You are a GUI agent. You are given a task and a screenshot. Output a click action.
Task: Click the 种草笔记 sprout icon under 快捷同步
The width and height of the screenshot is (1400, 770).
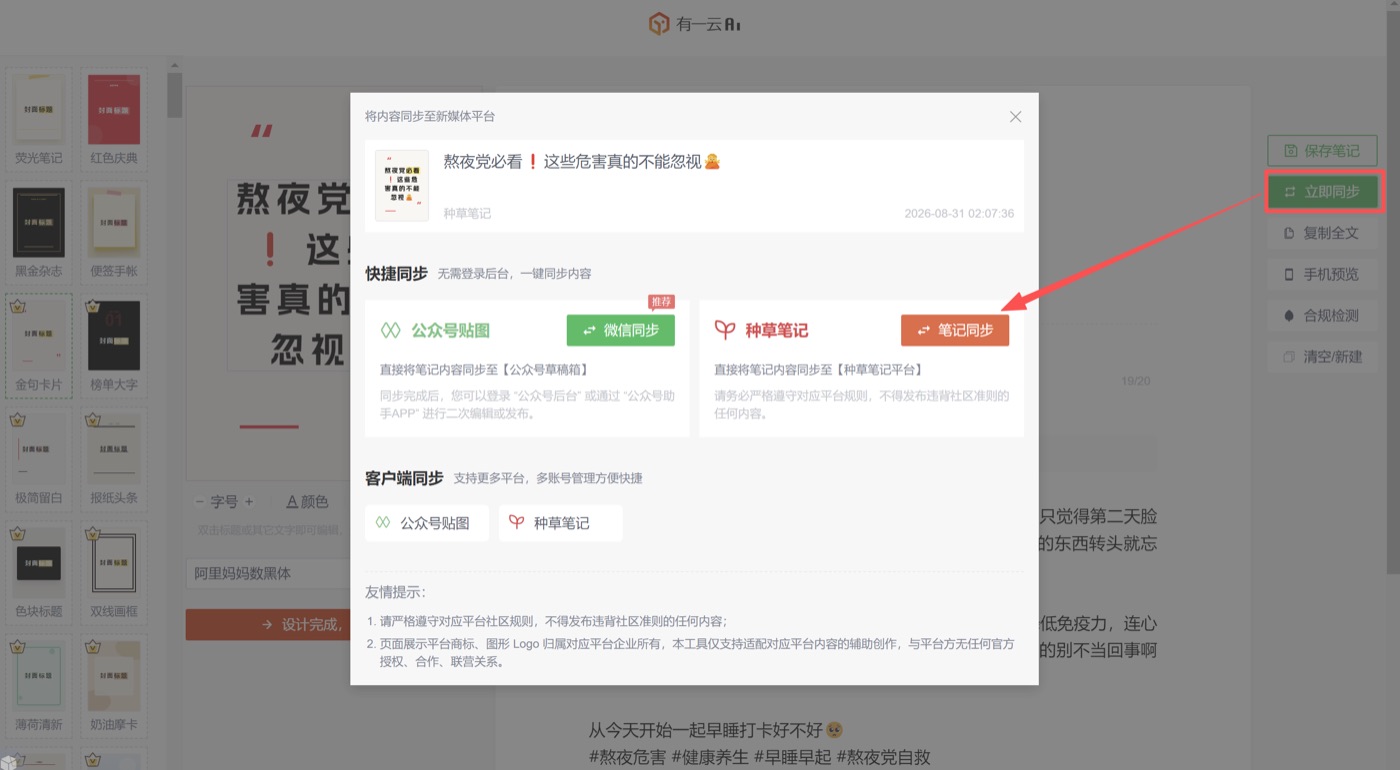724,330
